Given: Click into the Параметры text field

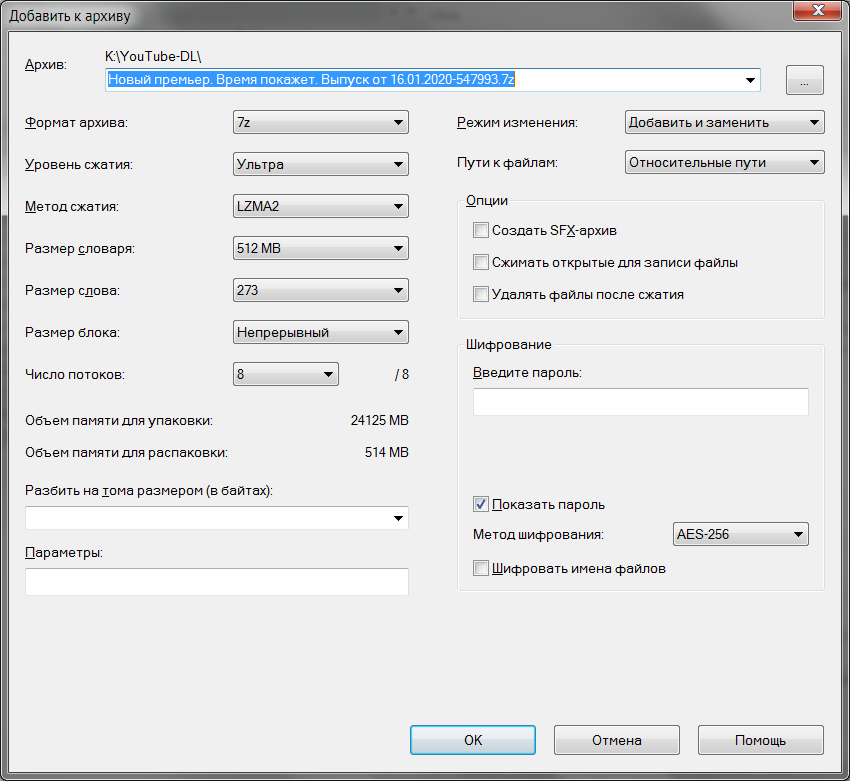Looking at the screenshot, I should [217, 582].
